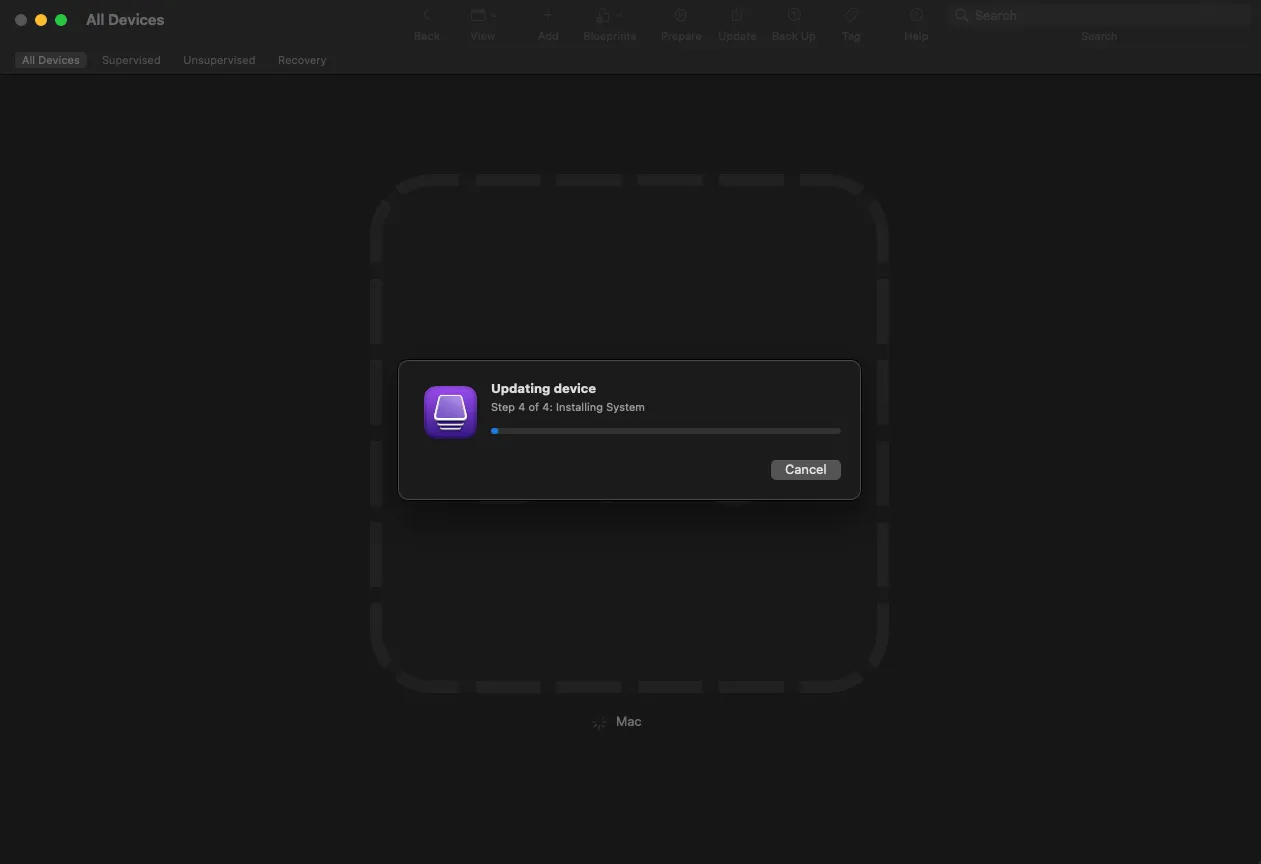1261x864 pixels.
Task: Select the Mac device label
Action: click(x=628, y=721)
